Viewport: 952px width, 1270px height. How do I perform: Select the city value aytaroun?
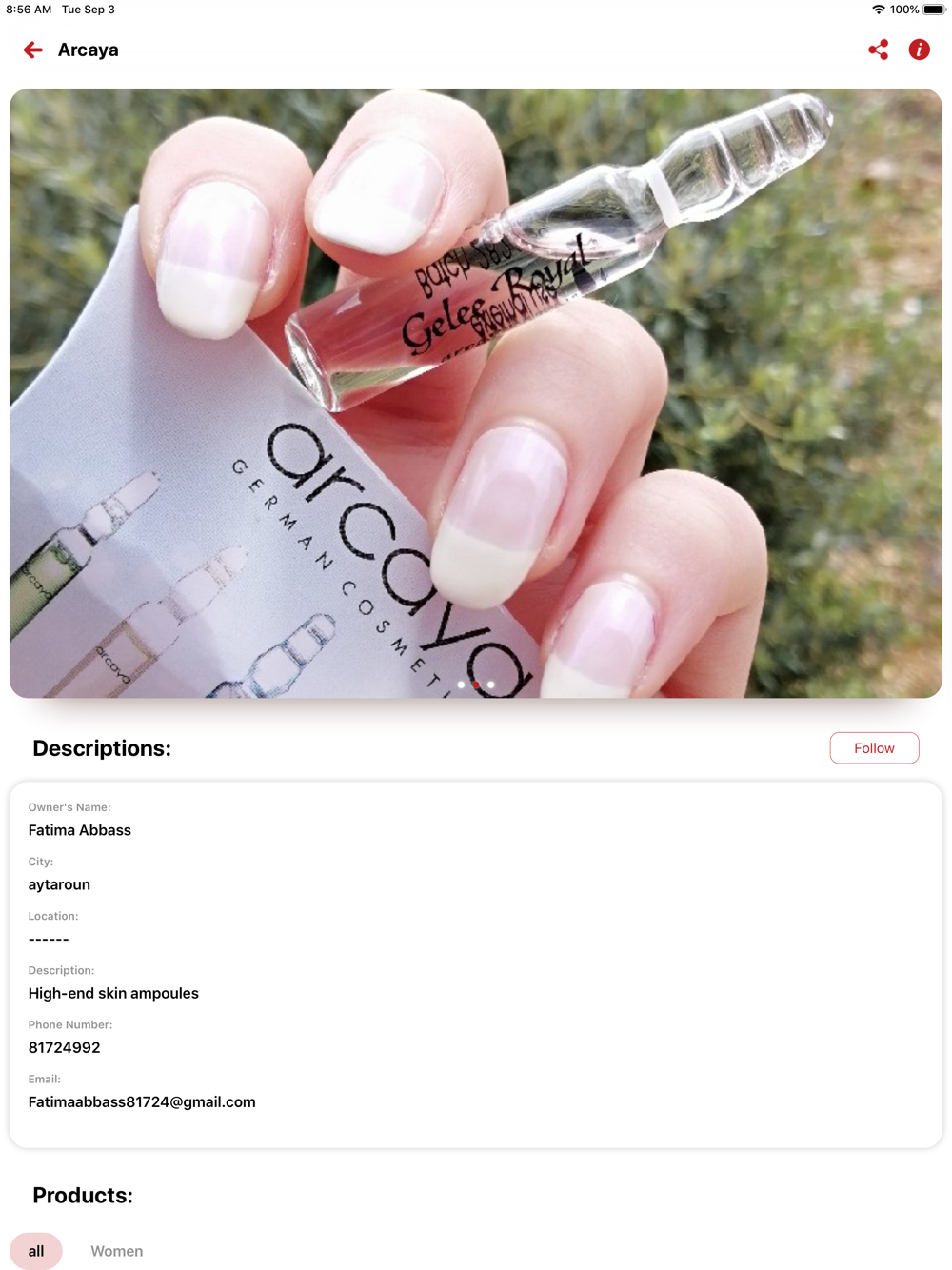59,884
